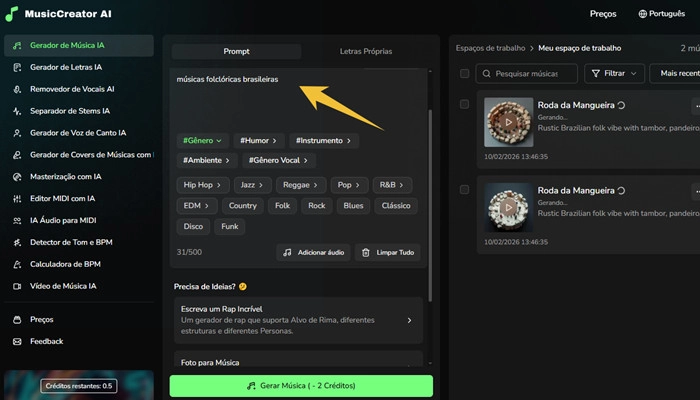Click the globe icon beside Português

(642, 14)
